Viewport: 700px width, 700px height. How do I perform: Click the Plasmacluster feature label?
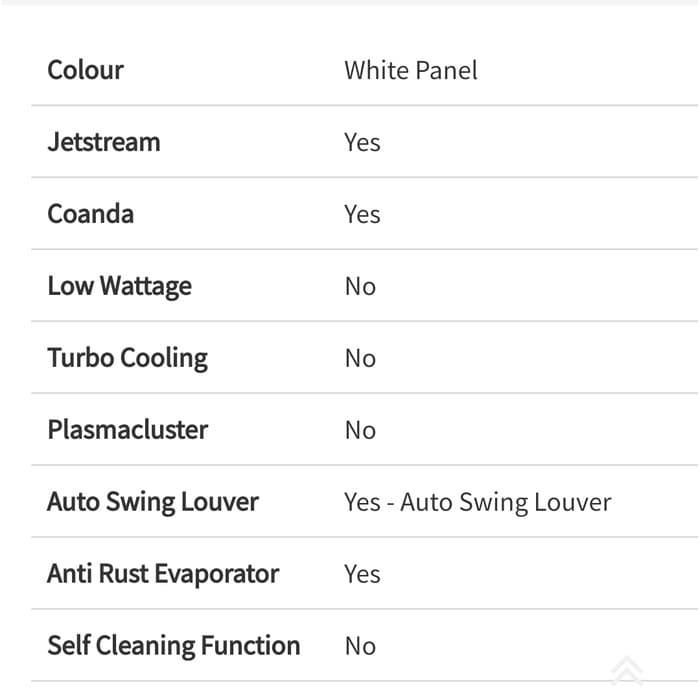click(127, 430)
